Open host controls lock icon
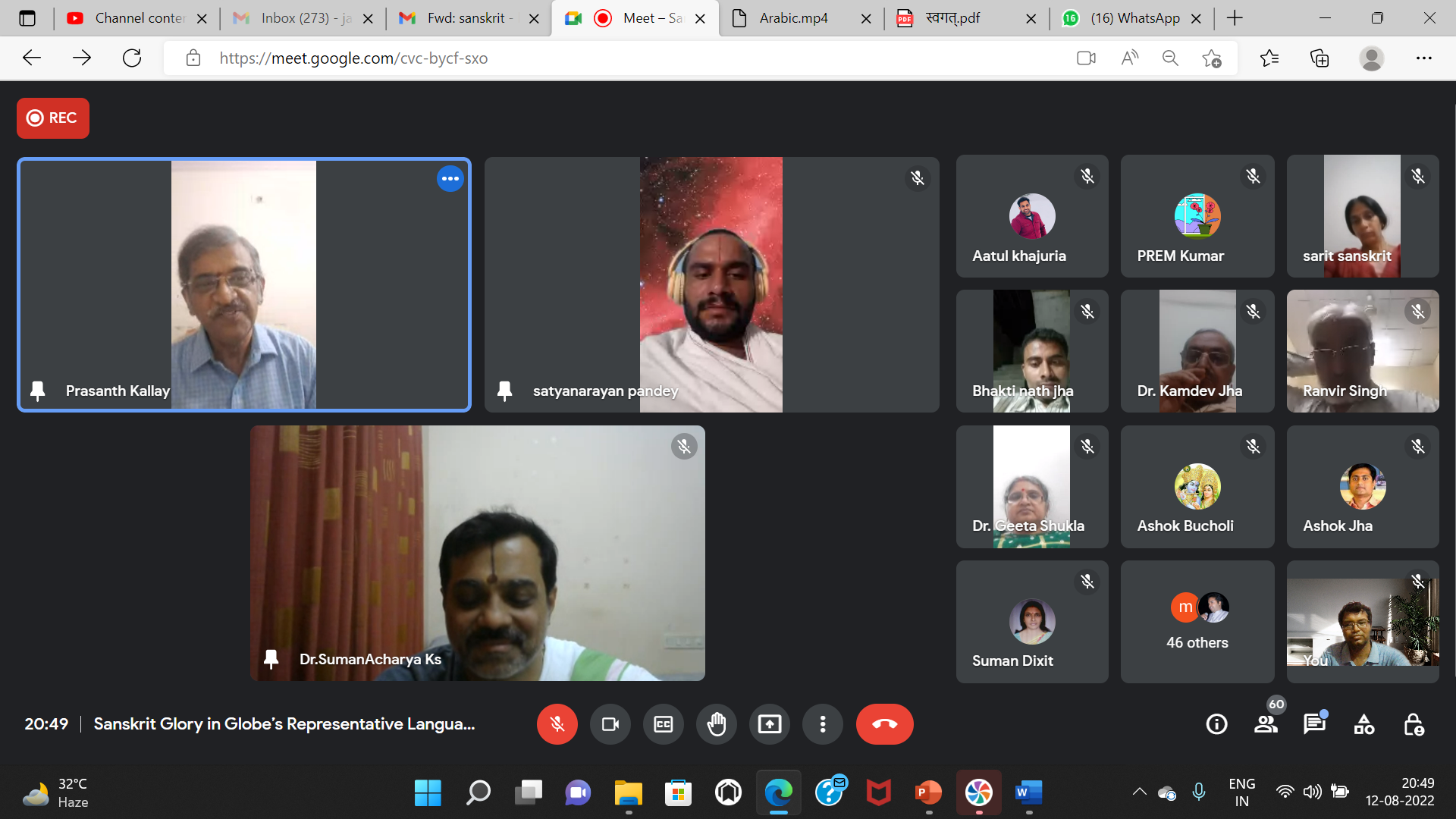 (x=1414, y=724)
